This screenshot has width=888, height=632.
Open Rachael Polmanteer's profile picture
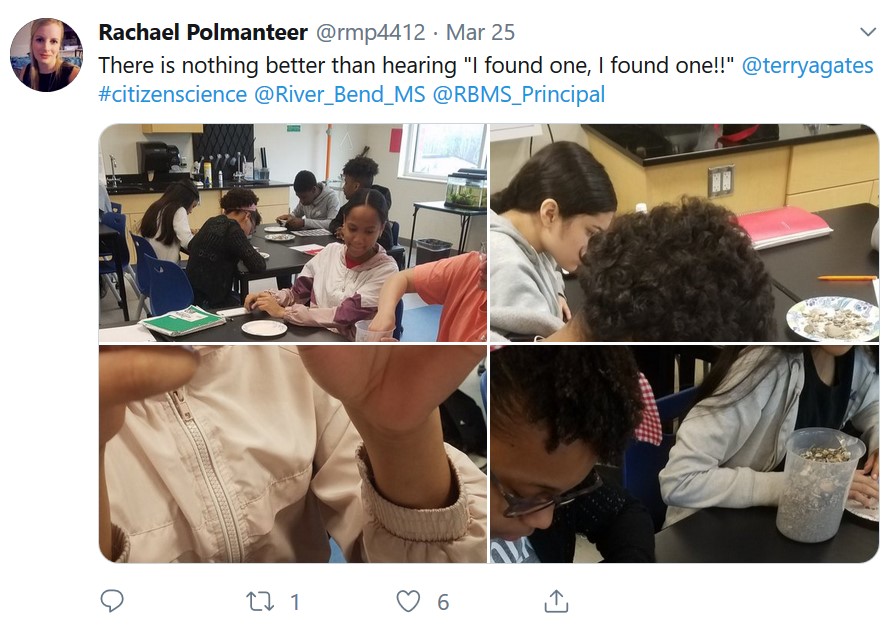[x=47, y=55]
